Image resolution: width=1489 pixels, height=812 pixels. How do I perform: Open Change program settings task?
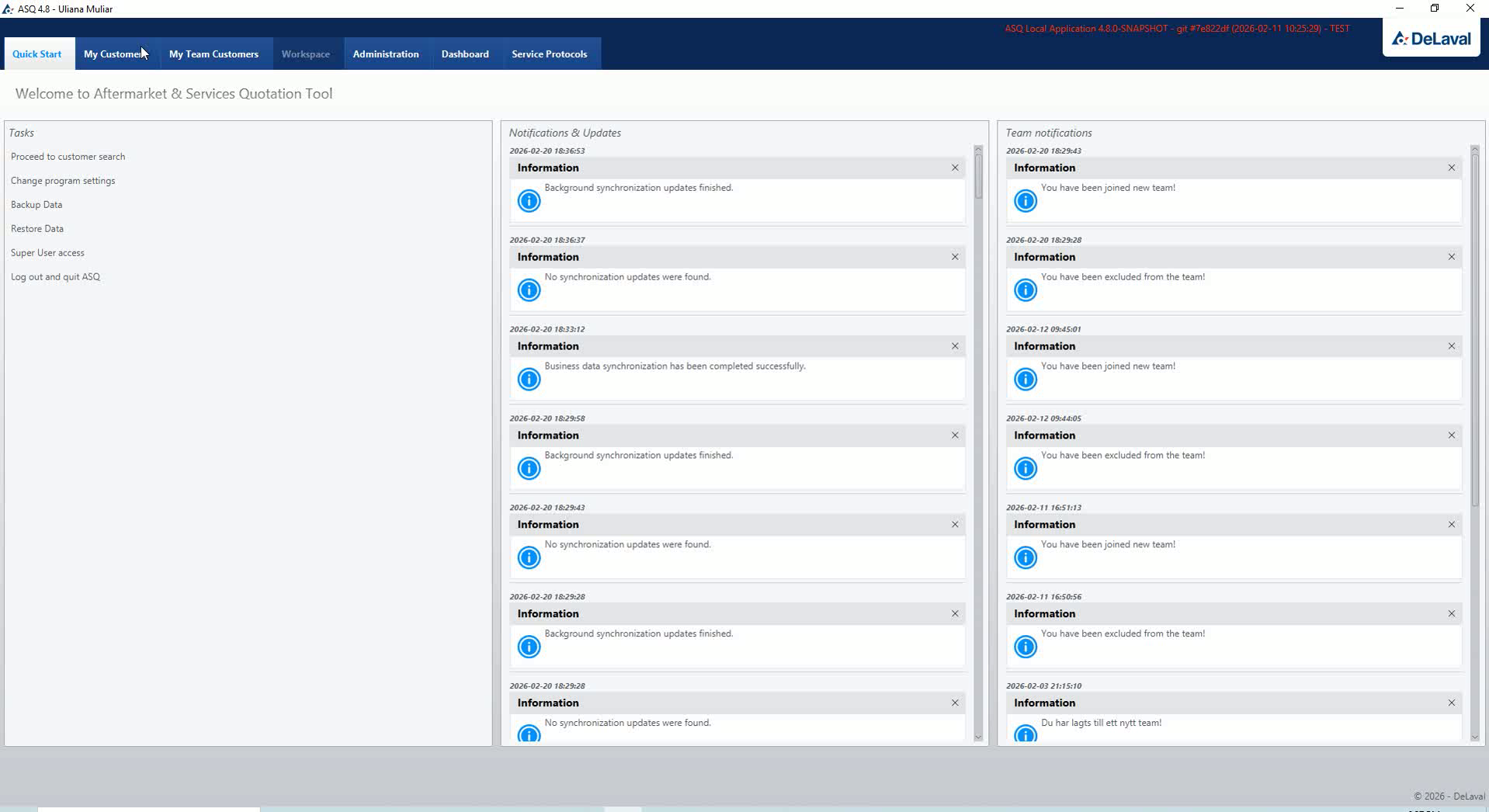(63, 181)
